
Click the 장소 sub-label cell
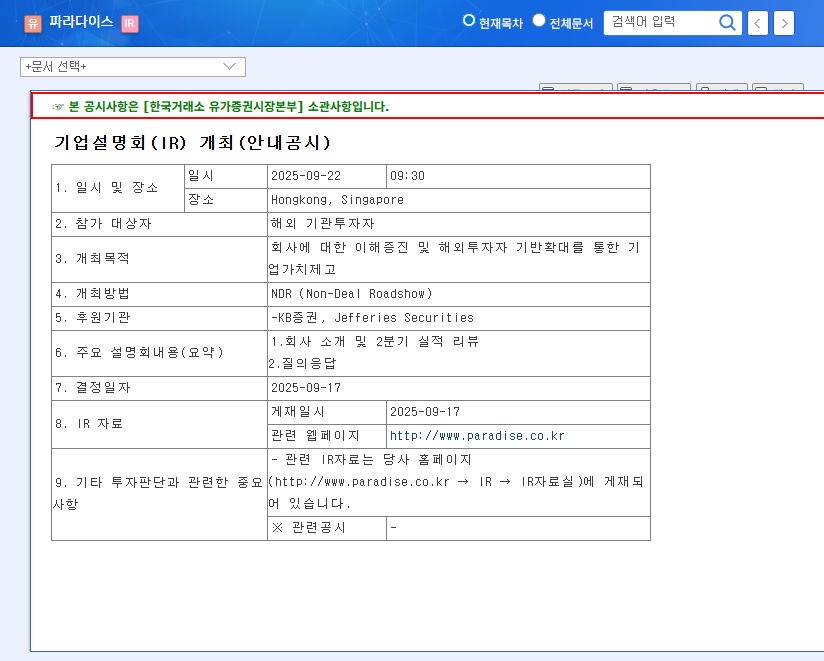(x=226, y=200)
